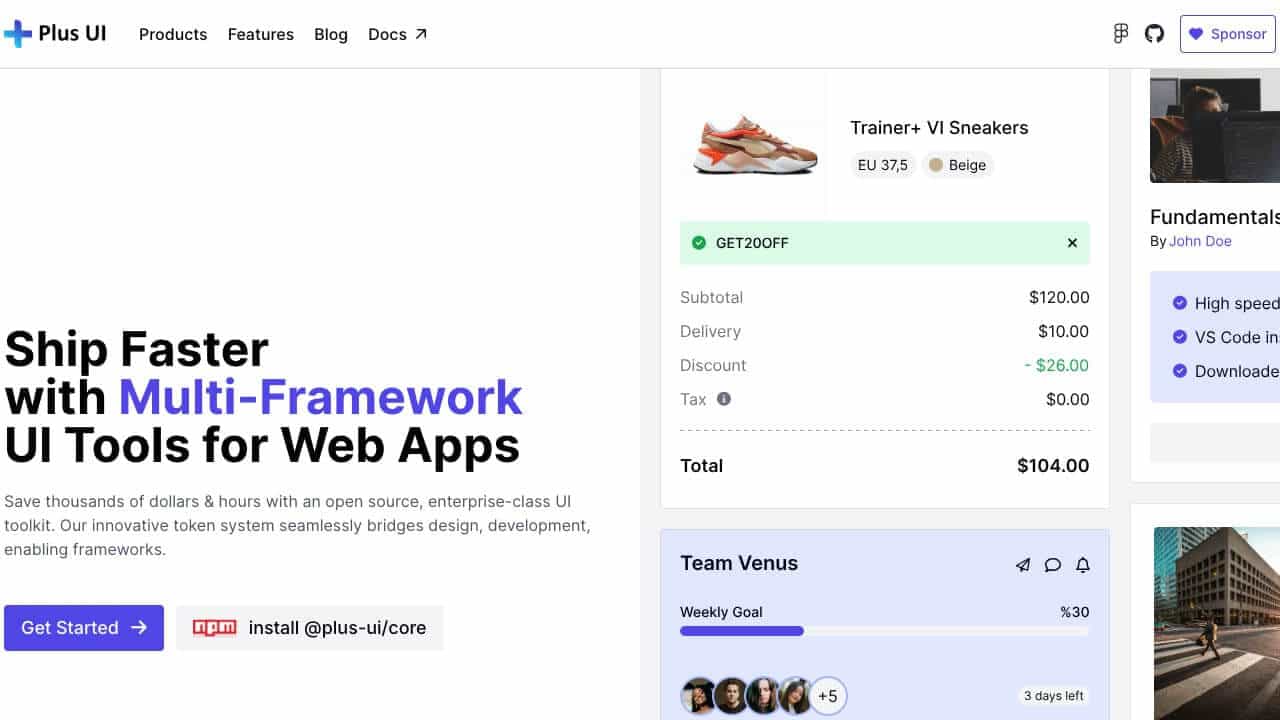1280x720 pixels.
Task: Click the Tax info icon
Action: coord(724,399)
